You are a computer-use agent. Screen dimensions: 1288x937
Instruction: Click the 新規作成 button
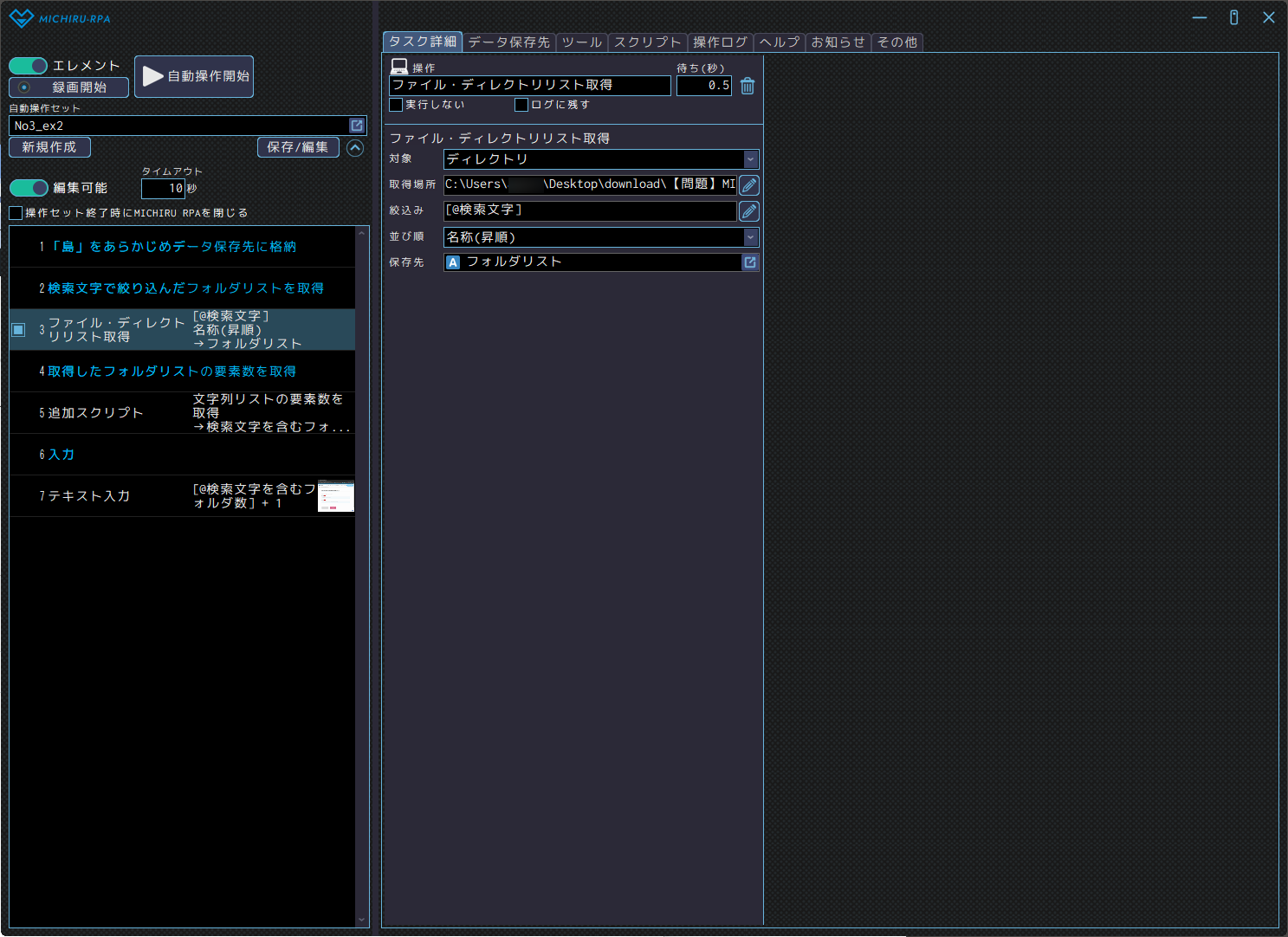tap(49, 147)
